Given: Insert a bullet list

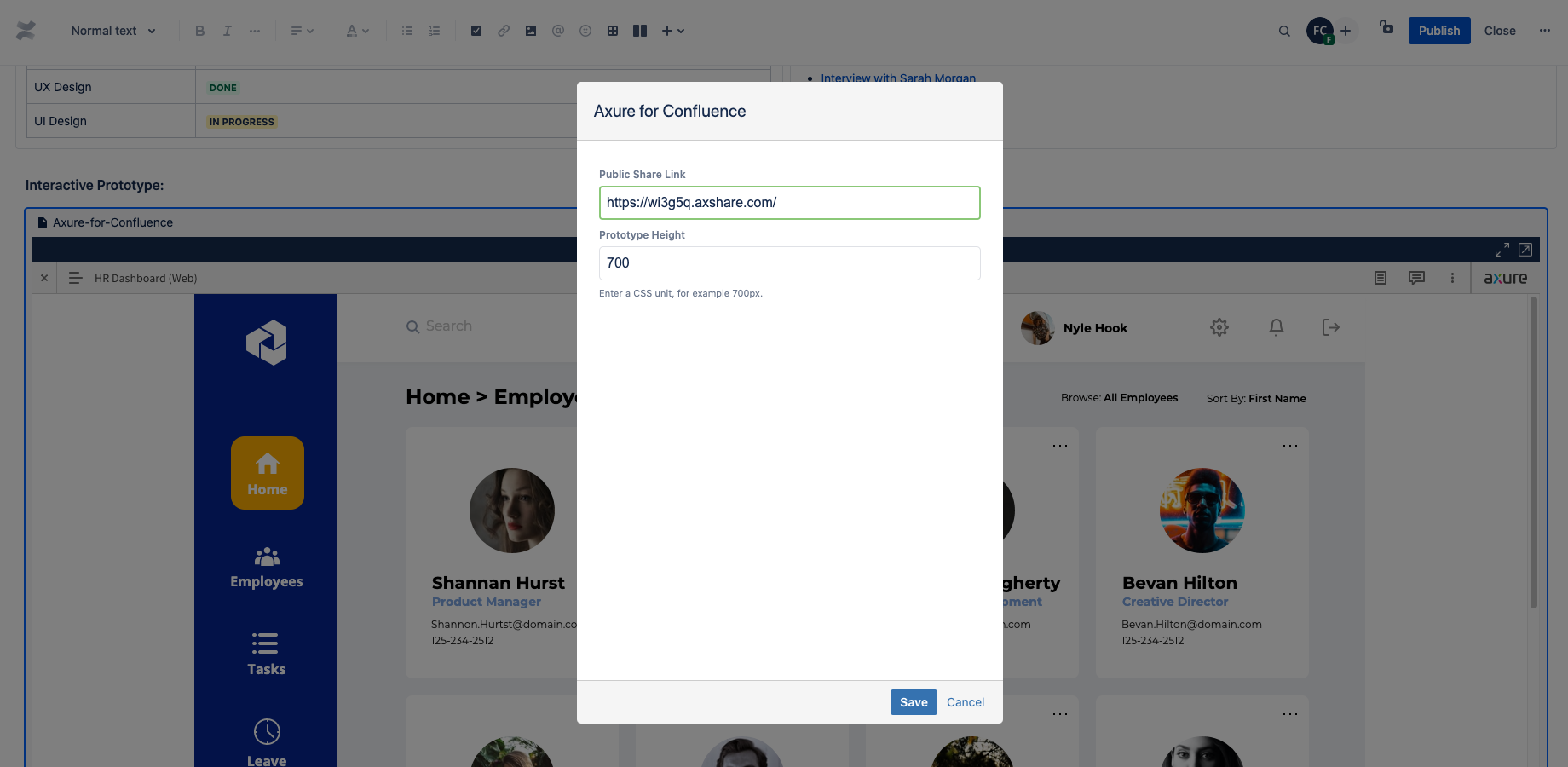Looking at the screenshot, I should 407,31.
